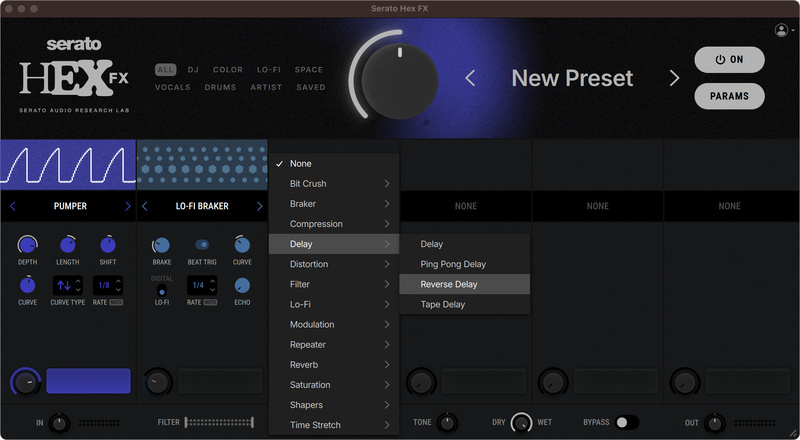800x440 pixels.
Task: Select Reverse Delay from the submenu
Action: (x=465, y=284)
